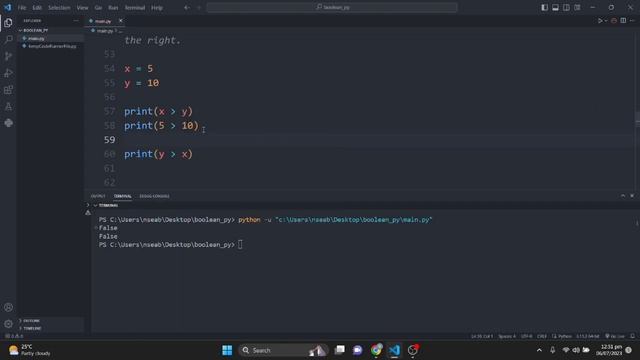Viewport: 640px width, 360px height.
Task: Navigate back with the left arrow
Action: [x=187, y=7]
